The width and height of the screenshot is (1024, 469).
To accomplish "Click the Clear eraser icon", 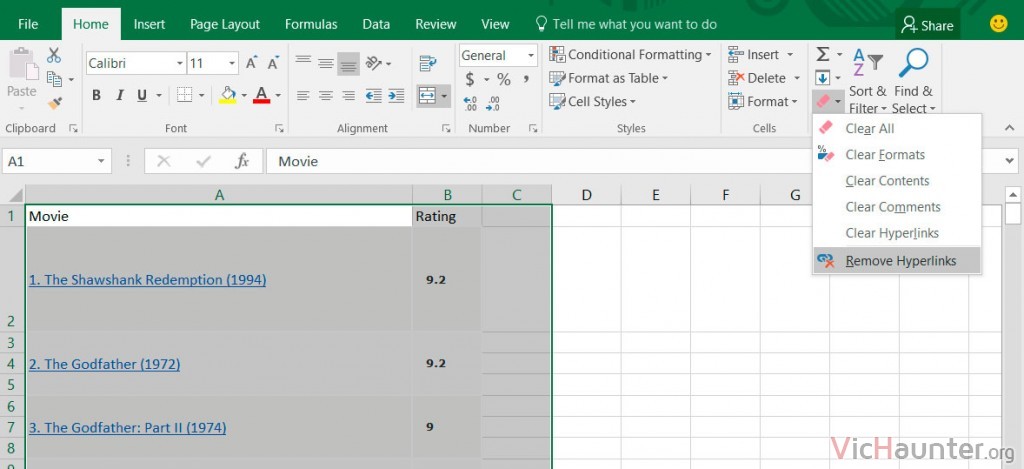I will 823,101.
